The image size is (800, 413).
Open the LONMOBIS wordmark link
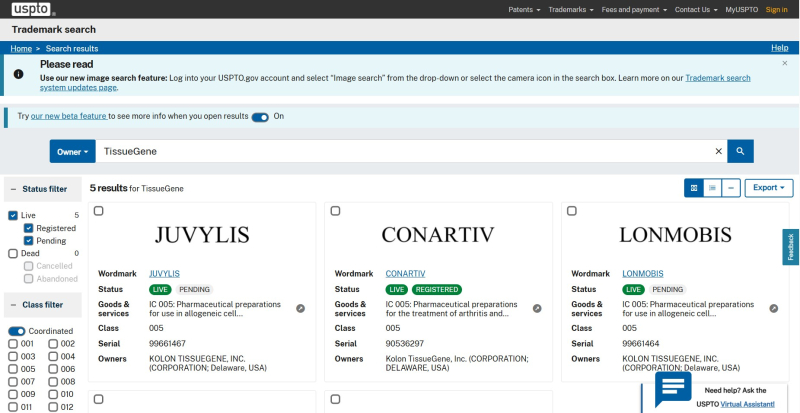coord(642,274)
